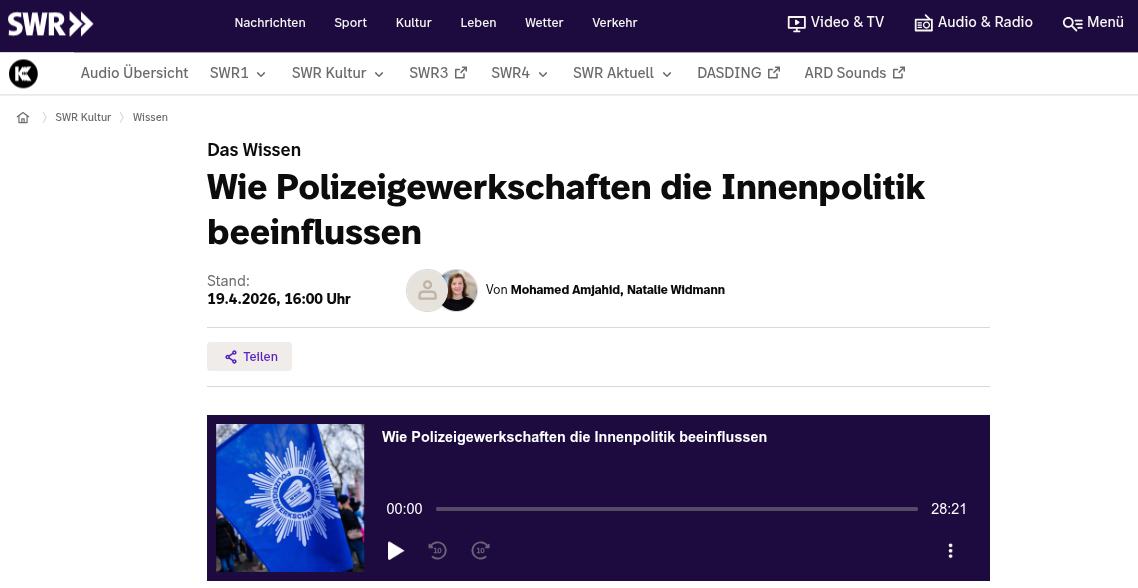
Task: Click the date 19.4.2026, 16:00 Uhr
Action: pos(279,299)
